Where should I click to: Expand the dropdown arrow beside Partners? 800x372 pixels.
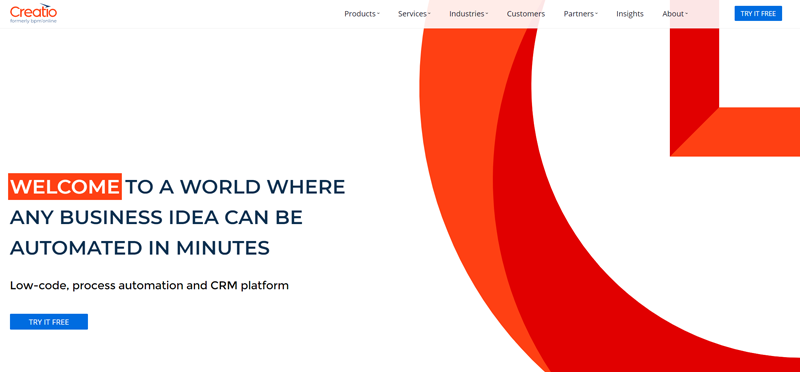click(596, 14)
